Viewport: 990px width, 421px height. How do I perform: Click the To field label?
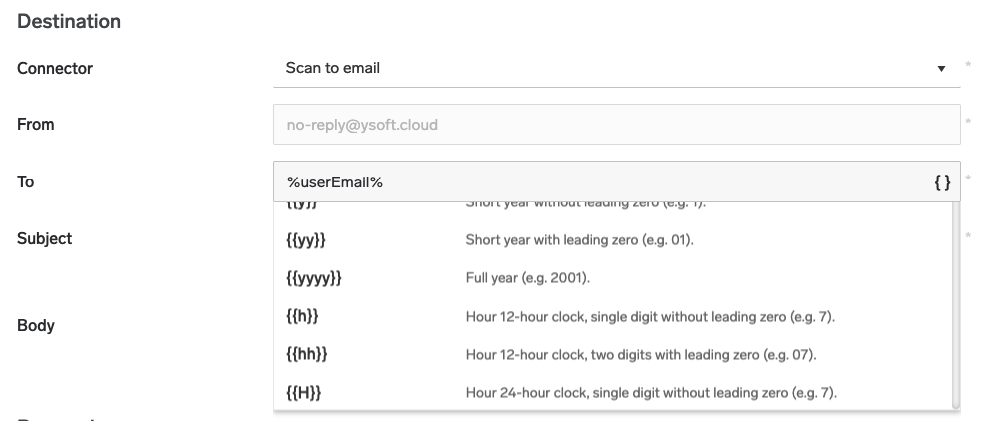click(x=26, y=183)
